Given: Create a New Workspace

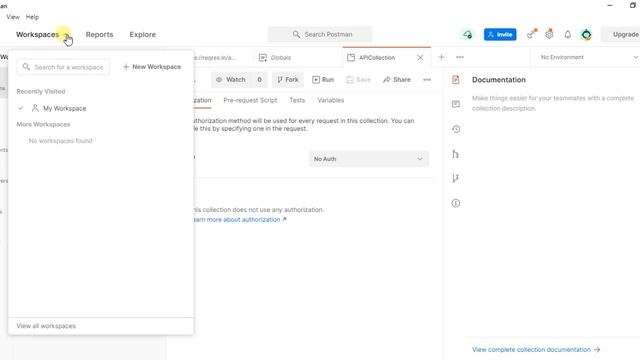Looking at the screenshot, I should point(152,67).
